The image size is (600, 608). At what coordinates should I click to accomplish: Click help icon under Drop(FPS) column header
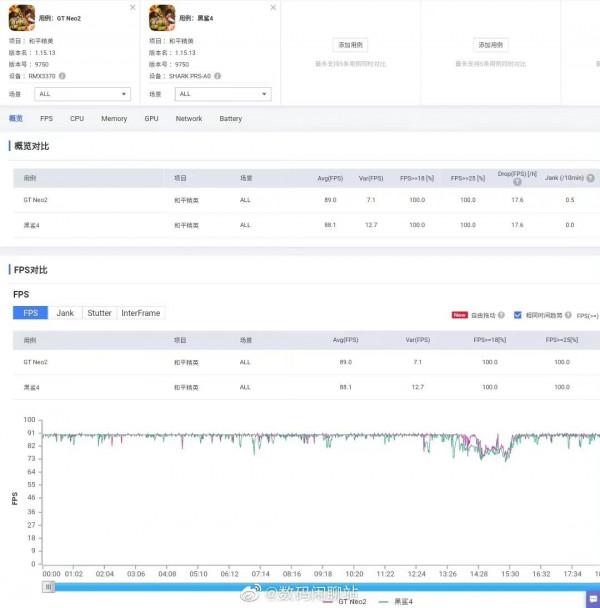[517, 183]
